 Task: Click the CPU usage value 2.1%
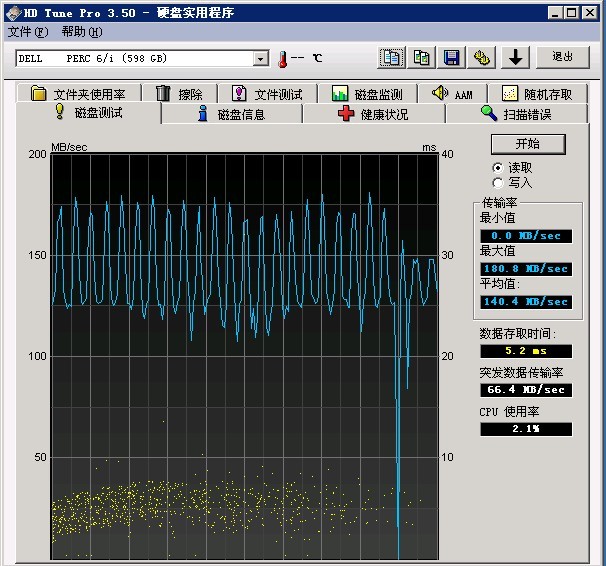(526, 428)
